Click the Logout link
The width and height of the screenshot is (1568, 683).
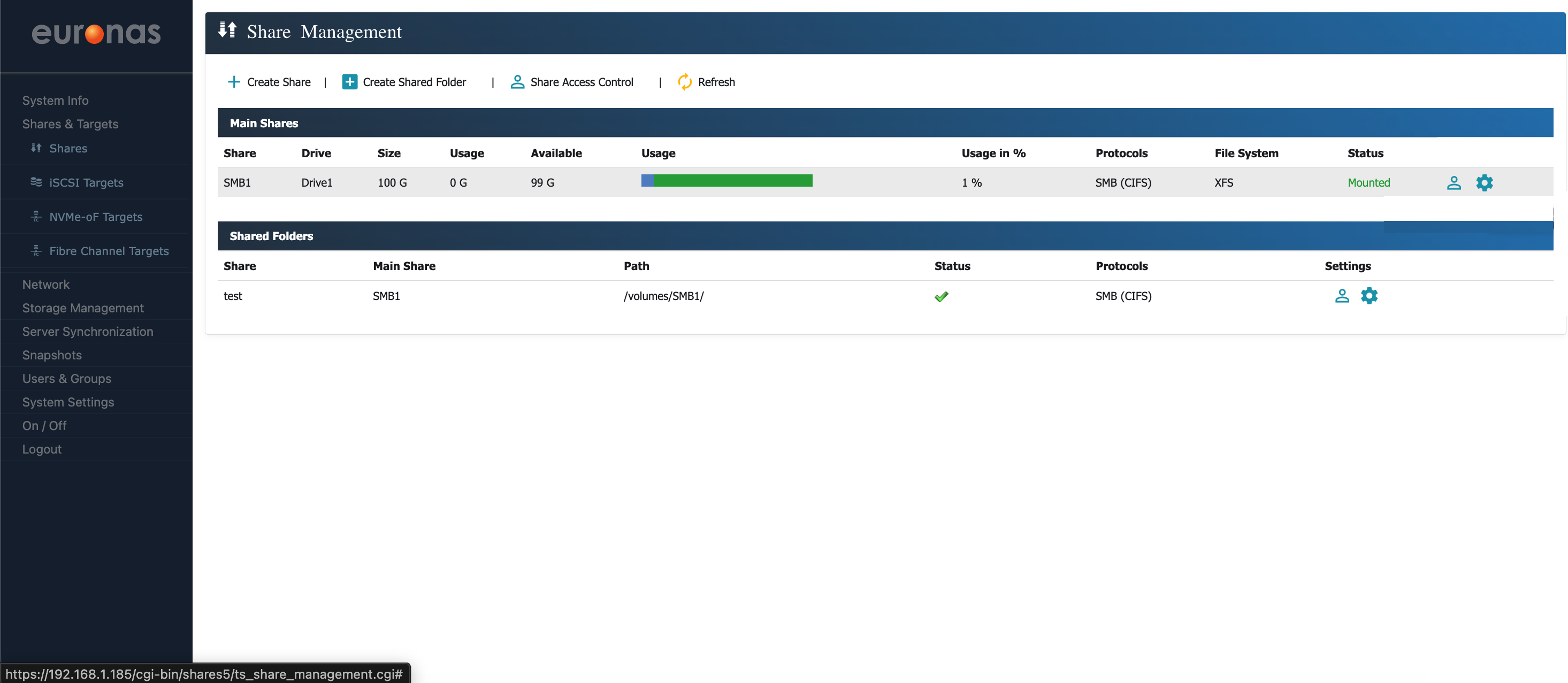41,449
